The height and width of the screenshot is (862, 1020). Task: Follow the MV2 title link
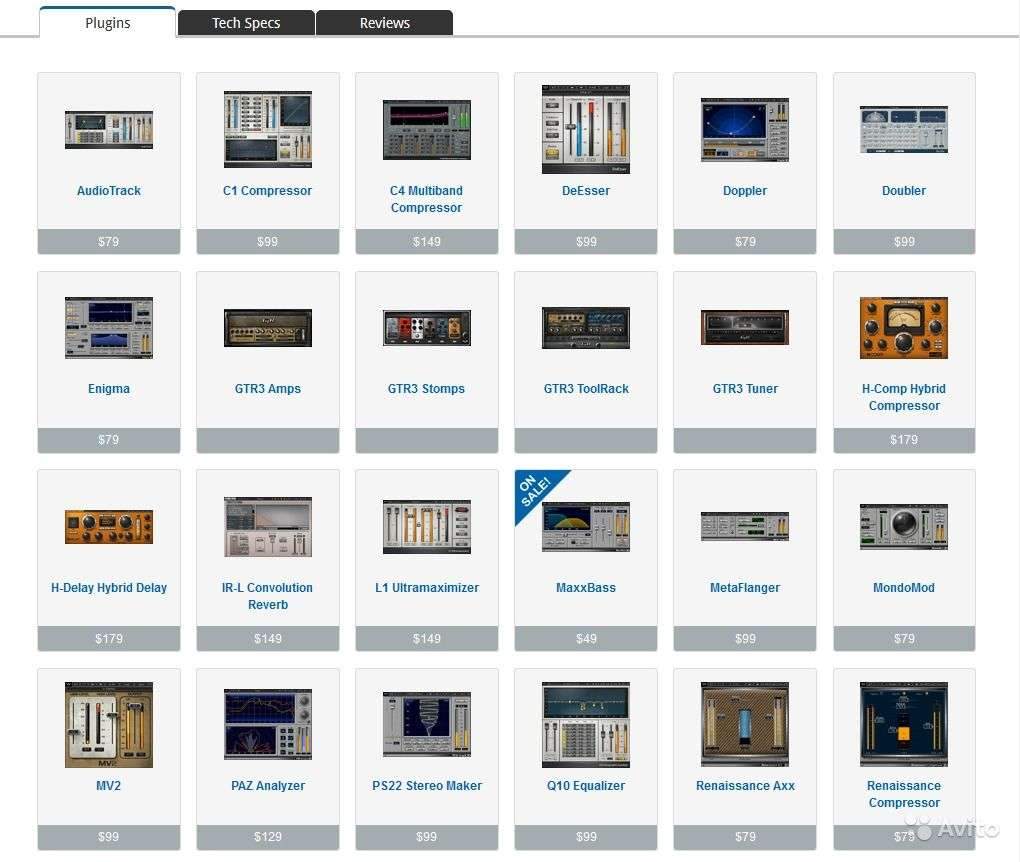click(x=109, y=786)
